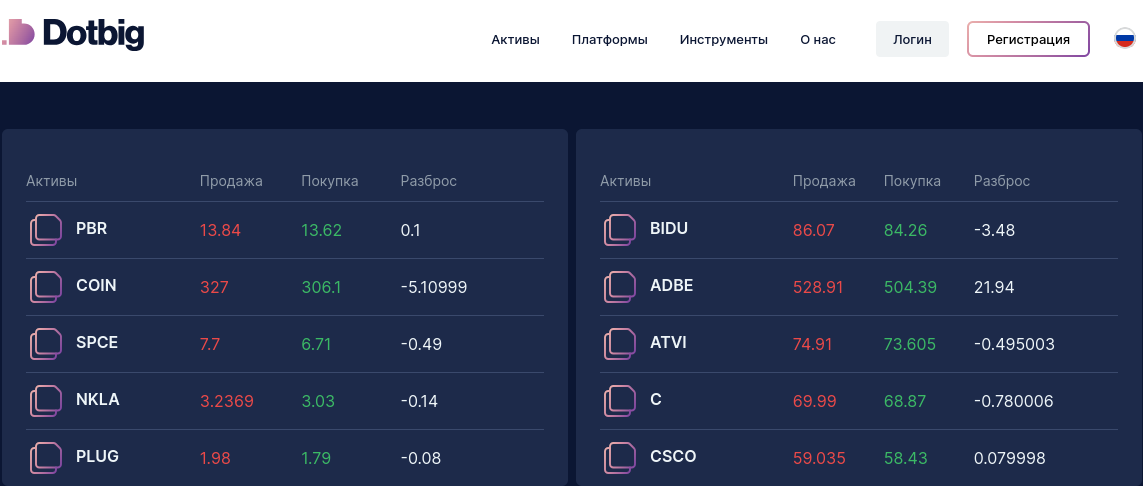Expand the О нас navigation menu

coord(817,40)
